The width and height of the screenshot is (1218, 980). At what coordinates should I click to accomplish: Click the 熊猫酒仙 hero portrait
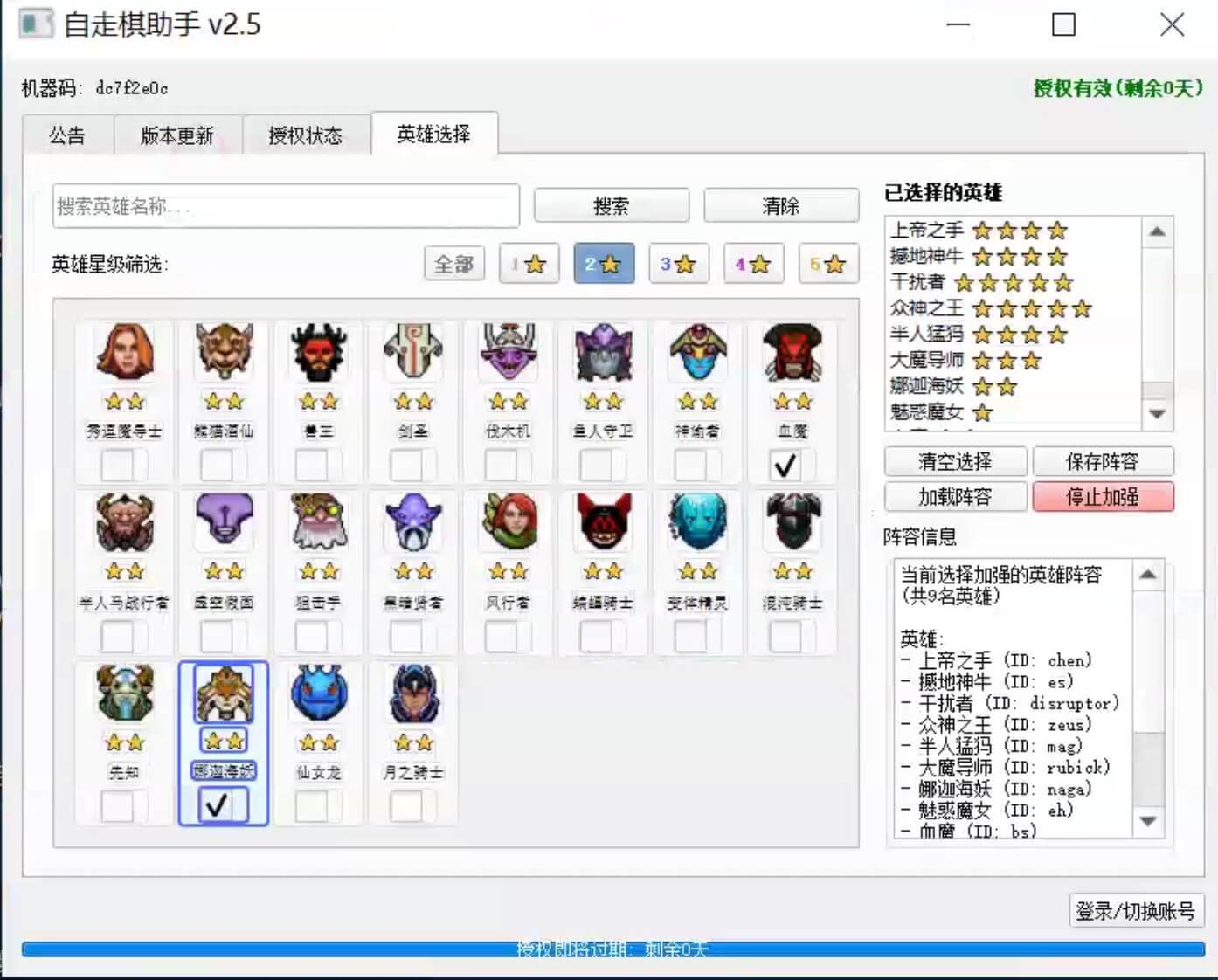(x=224, y=352)
